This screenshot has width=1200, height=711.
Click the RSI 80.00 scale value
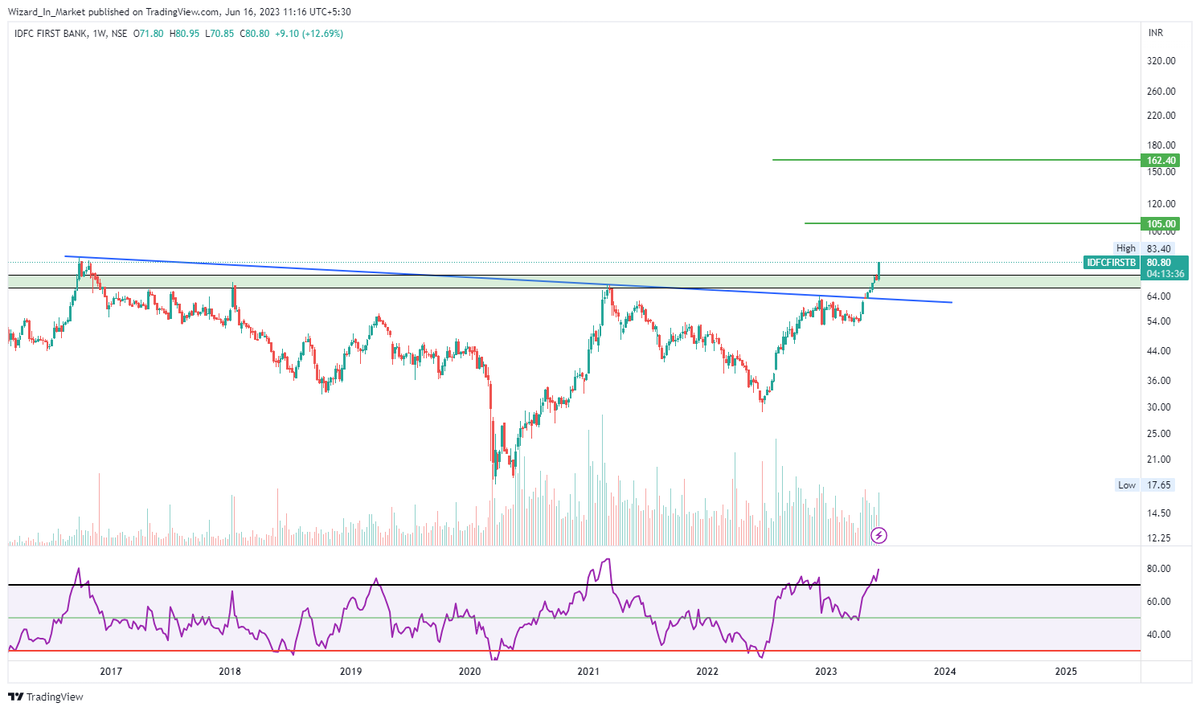(x=1160, y=568)
